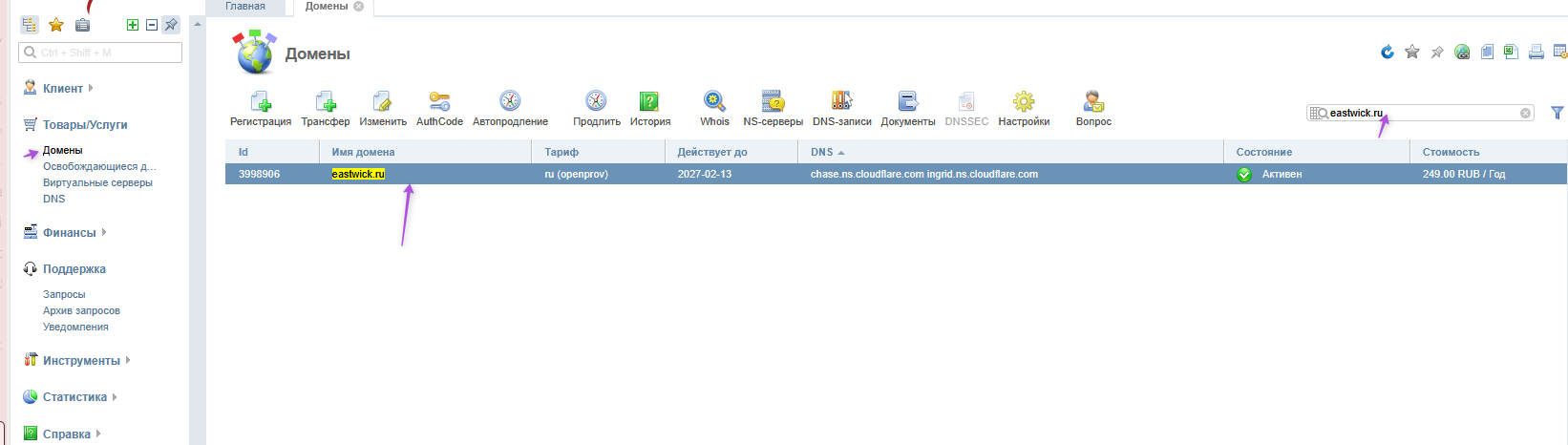This screenshot has height=445, width=1568.
Task: Open the NS-серверы settings
Action: click(773, 102)
